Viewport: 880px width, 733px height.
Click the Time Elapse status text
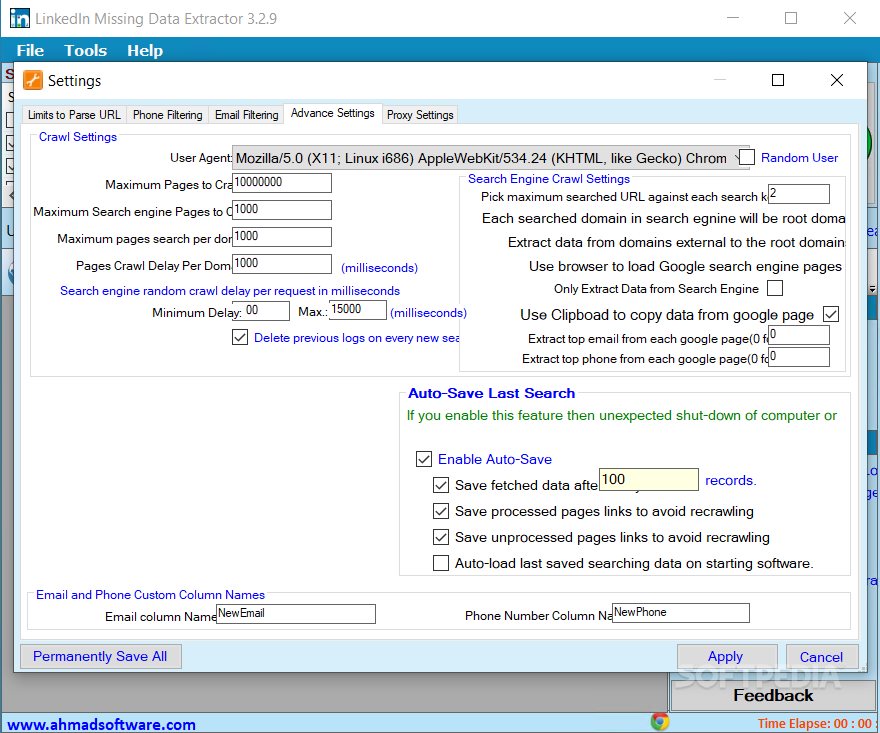[815, 723]
